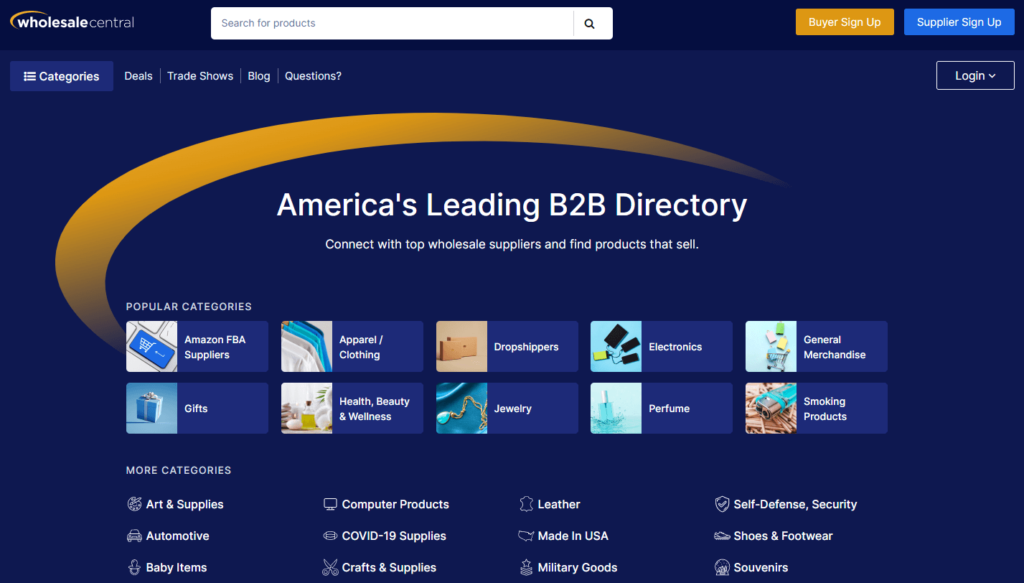
Task: Click the Made In USA flag icon
Action: click(x=526, y=536)
